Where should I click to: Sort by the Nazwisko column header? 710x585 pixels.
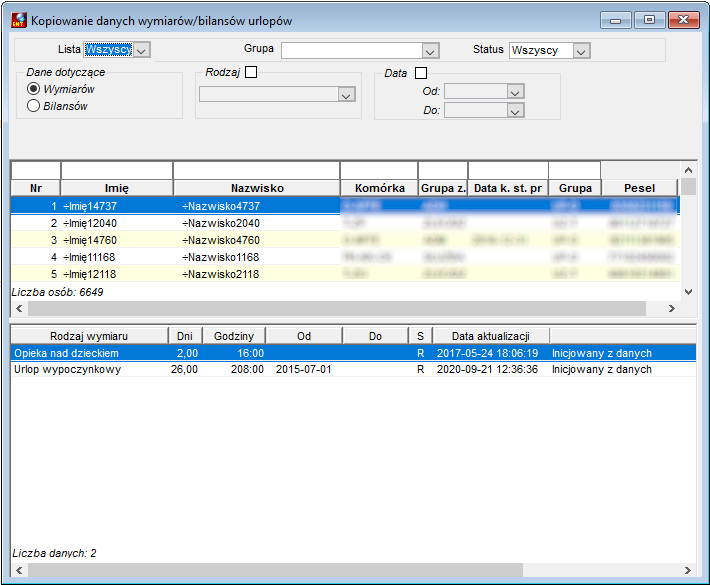click(257, 188)
